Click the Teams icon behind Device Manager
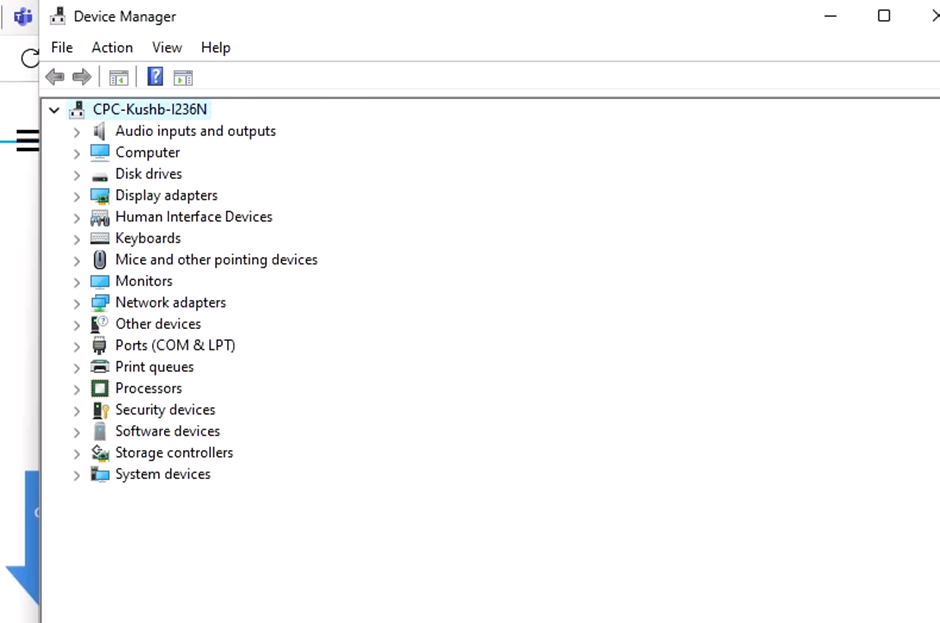The width and height of the screenshot is (940, 623). pyautogui.click(x=23, y=16)
